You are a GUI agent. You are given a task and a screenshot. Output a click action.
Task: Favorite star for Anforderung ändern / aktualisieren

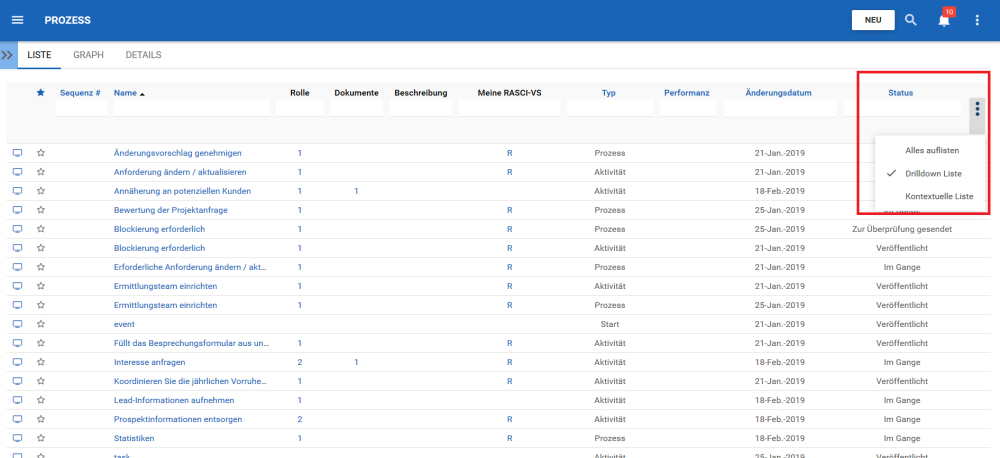(41, 172)
